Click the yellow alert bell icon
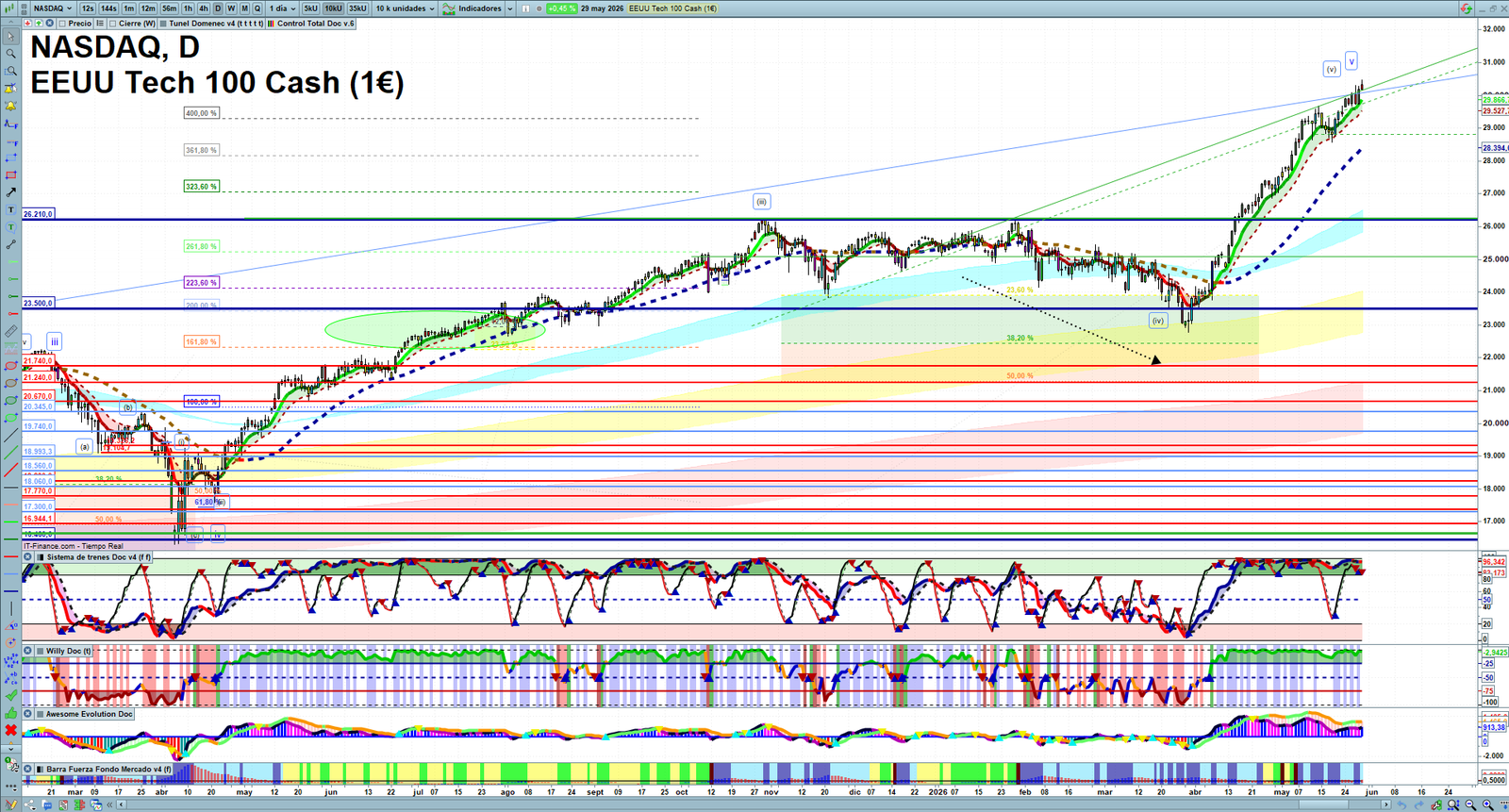1509x812 pixels. (x=10, y=106)
